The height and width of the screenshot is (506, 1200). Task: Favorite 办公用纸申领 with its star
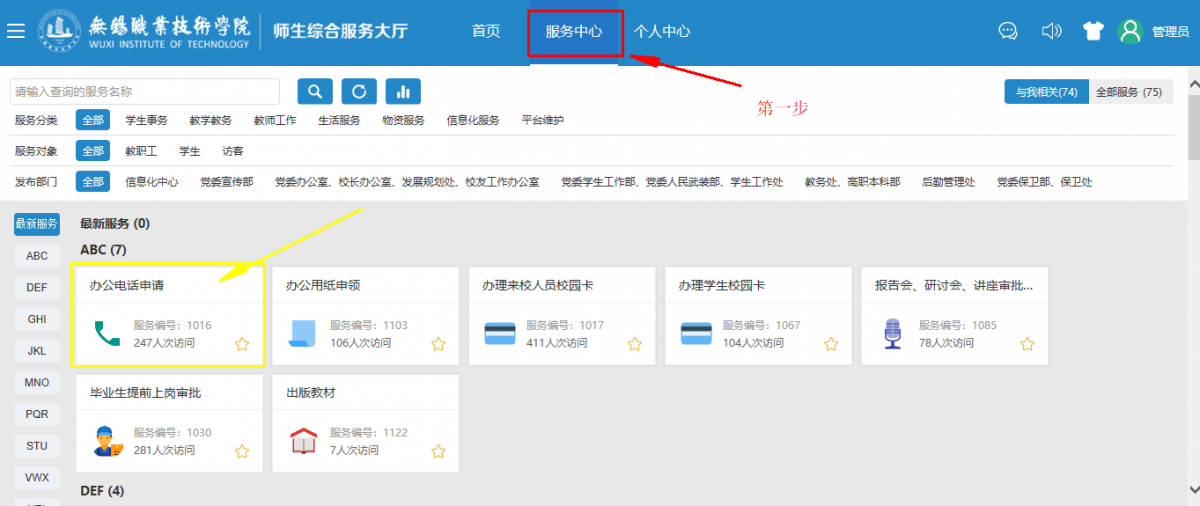[438, 344]
